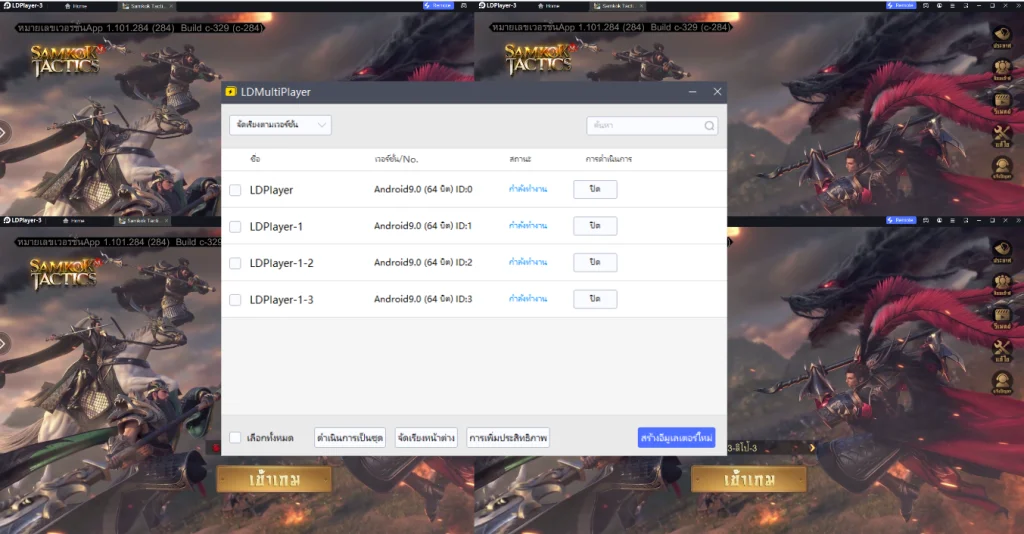Open the megaphone announcement icon in top-right emulator
The height and width of the screenshot is (534, 1024).
tap(1002, 34)
